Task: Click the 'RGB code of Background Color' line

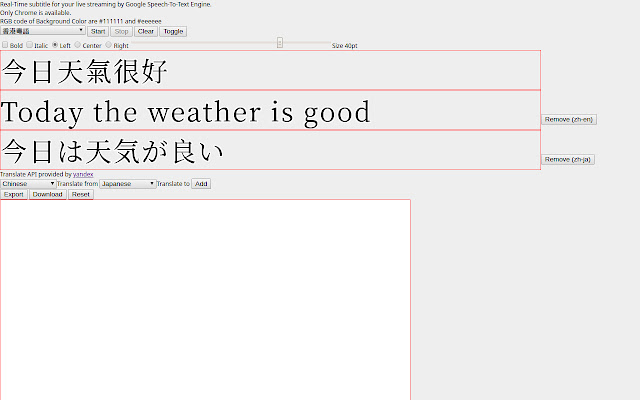Action: point(81,21)
